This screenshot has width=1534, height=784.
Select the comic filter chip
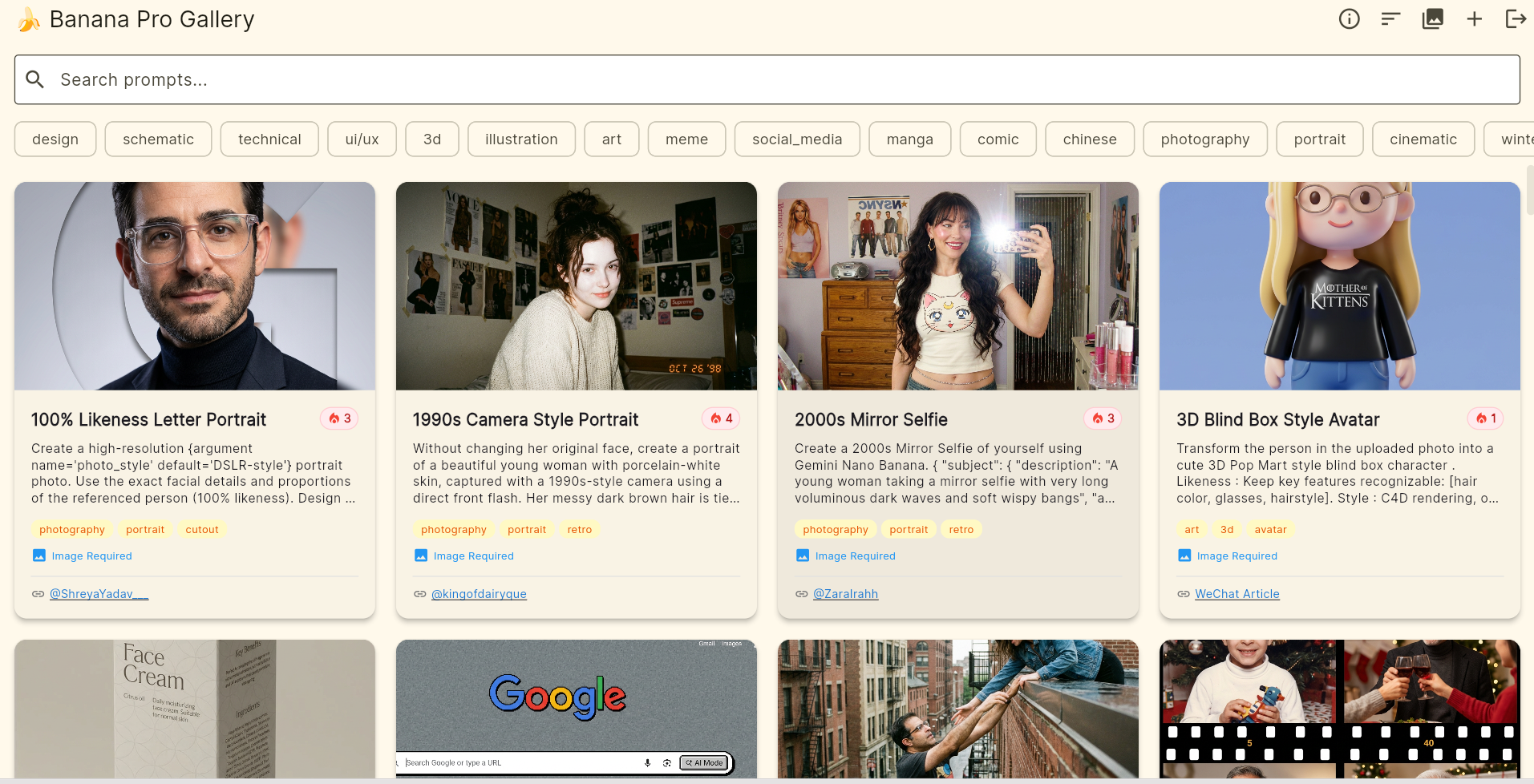click(x=998, y=139)
